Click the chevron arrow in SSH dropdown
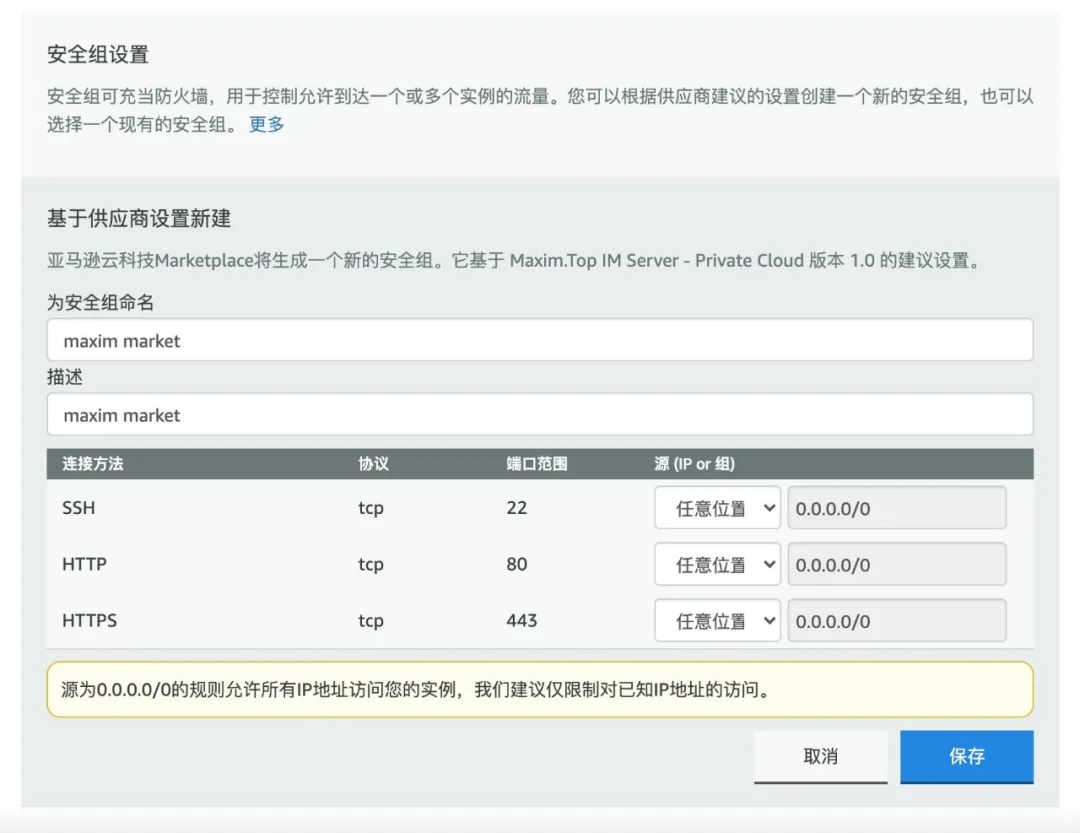 pyautogui.click(x=769, y=508)
